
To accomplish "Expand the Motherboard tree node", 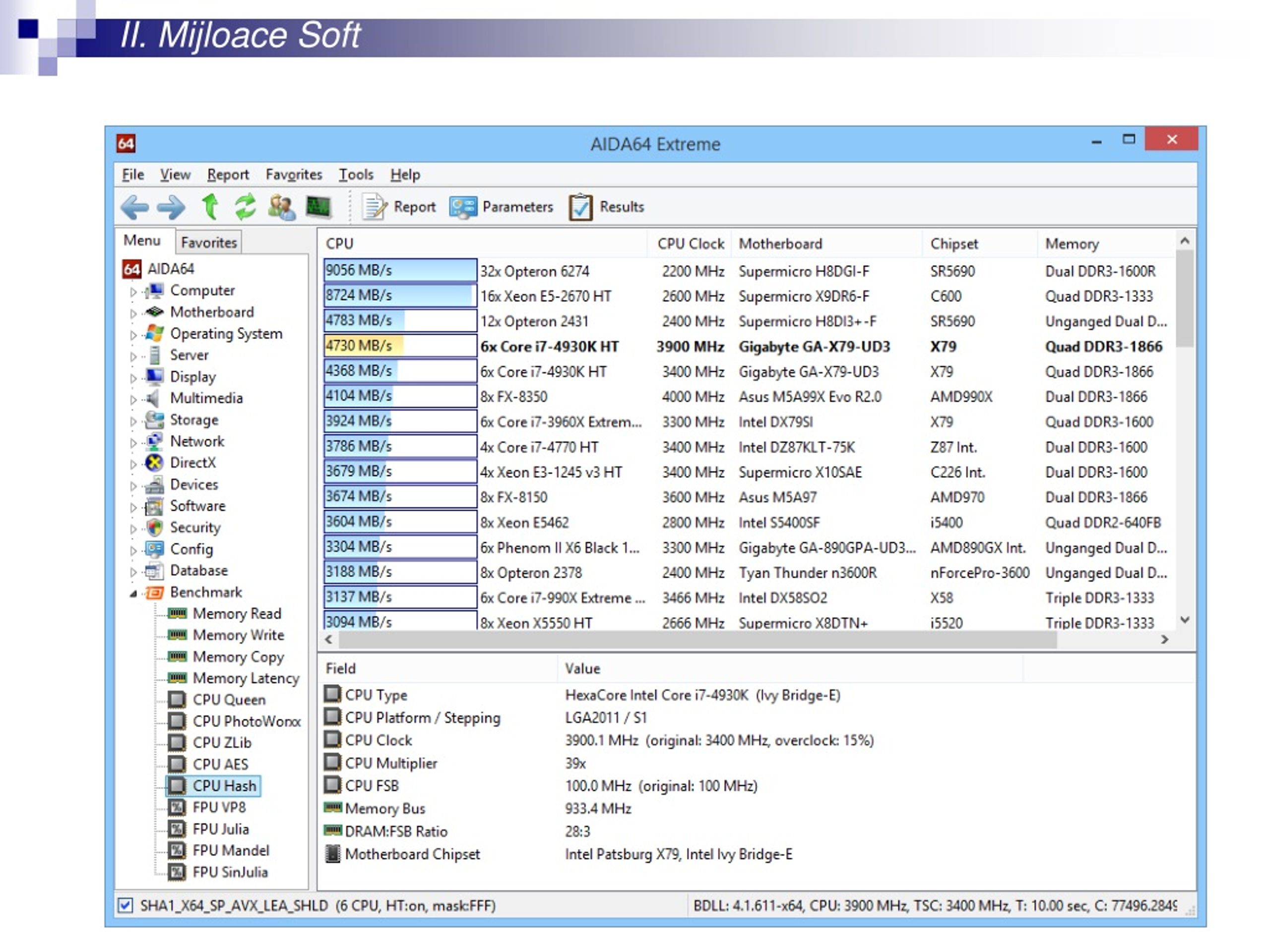I will [133, 313].
